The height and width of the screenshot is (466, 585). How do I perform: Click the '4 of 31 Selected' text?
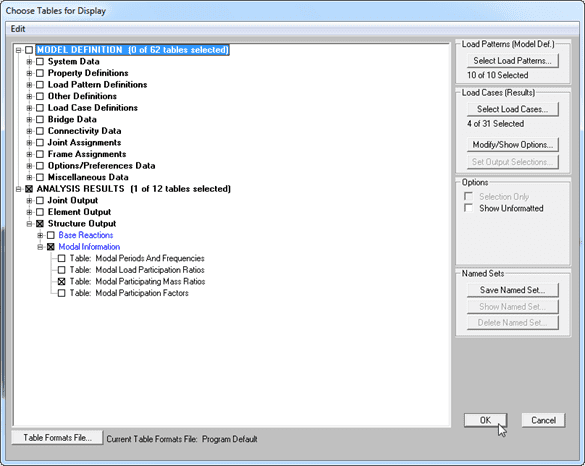tap(495, 123)
